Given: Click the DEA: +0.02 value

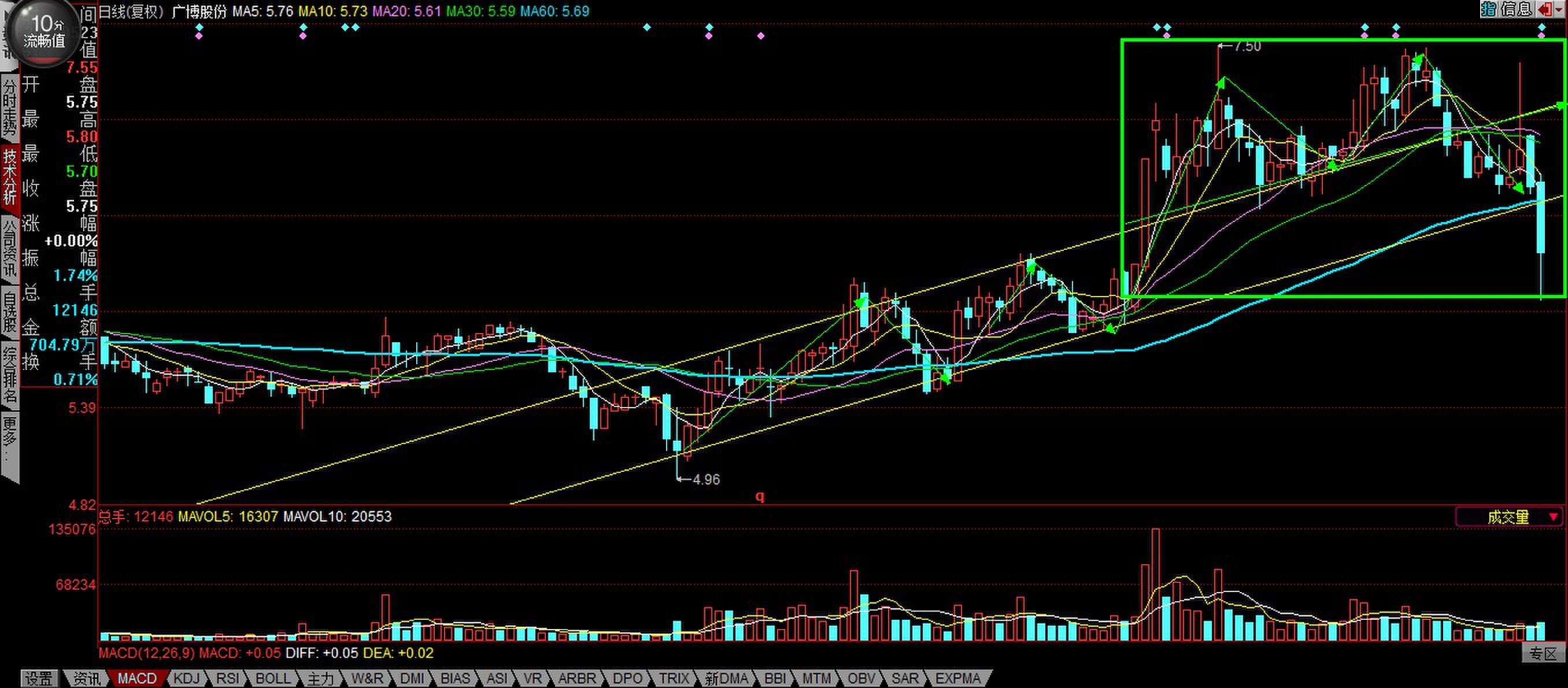Looking at the screenshot, I should point(398,653).
